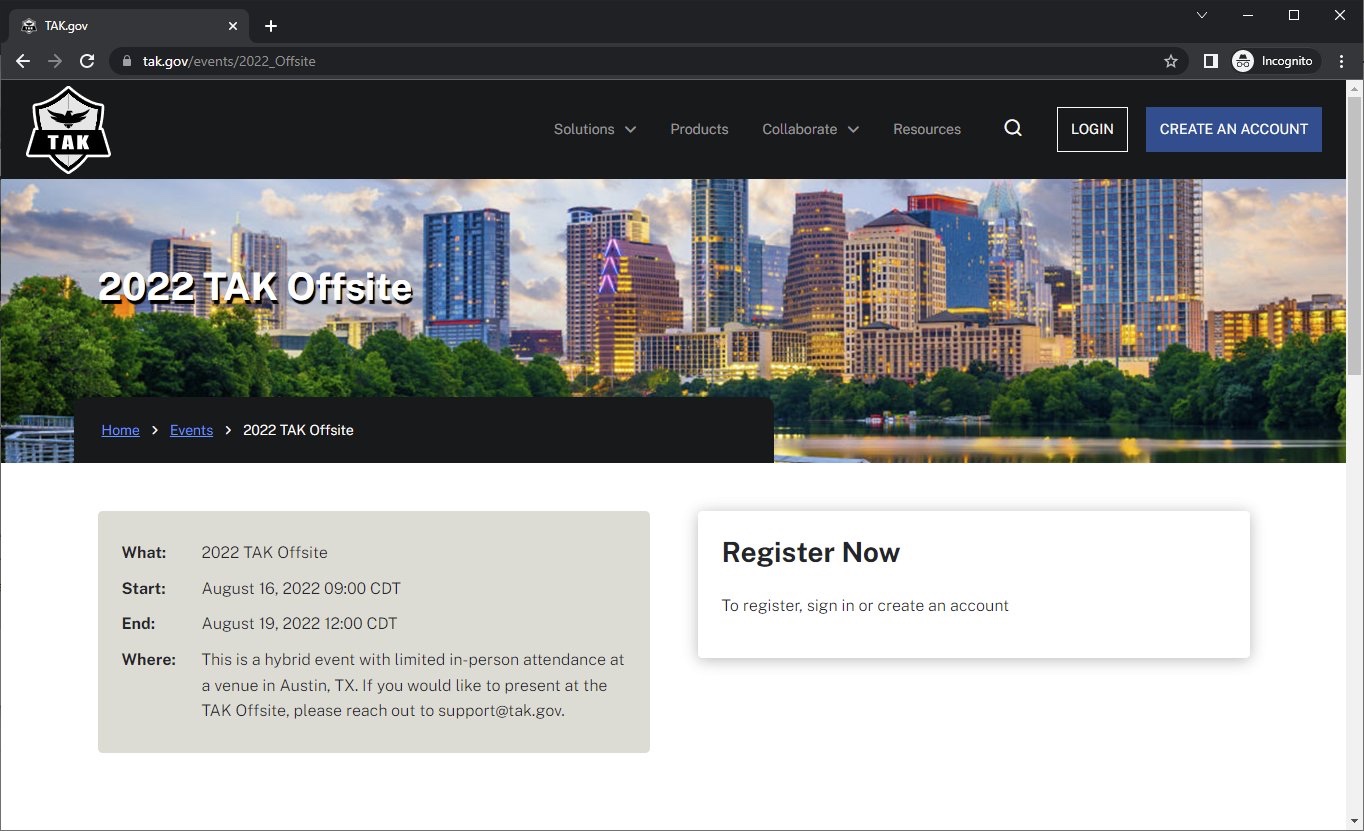This screenshot has height=831, width=1364.
Task: Expand the Solutions dropdown menu
Action: 595,129
